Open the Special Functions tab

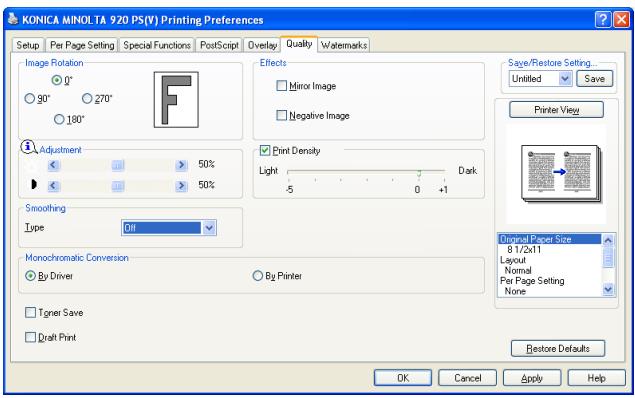tap(157, 45)
